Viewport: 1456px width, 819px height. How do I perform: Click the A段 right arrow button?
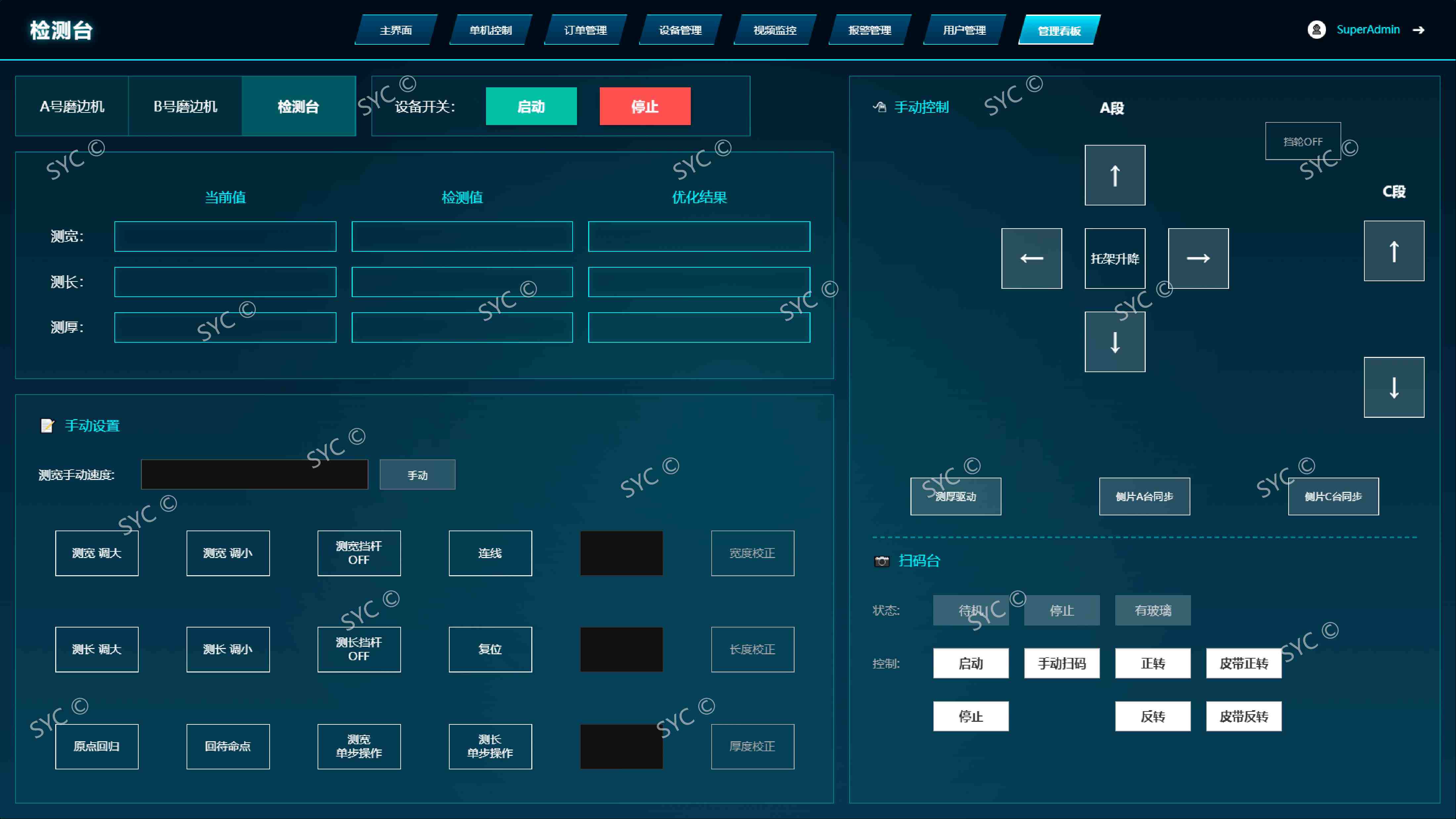1198,258
